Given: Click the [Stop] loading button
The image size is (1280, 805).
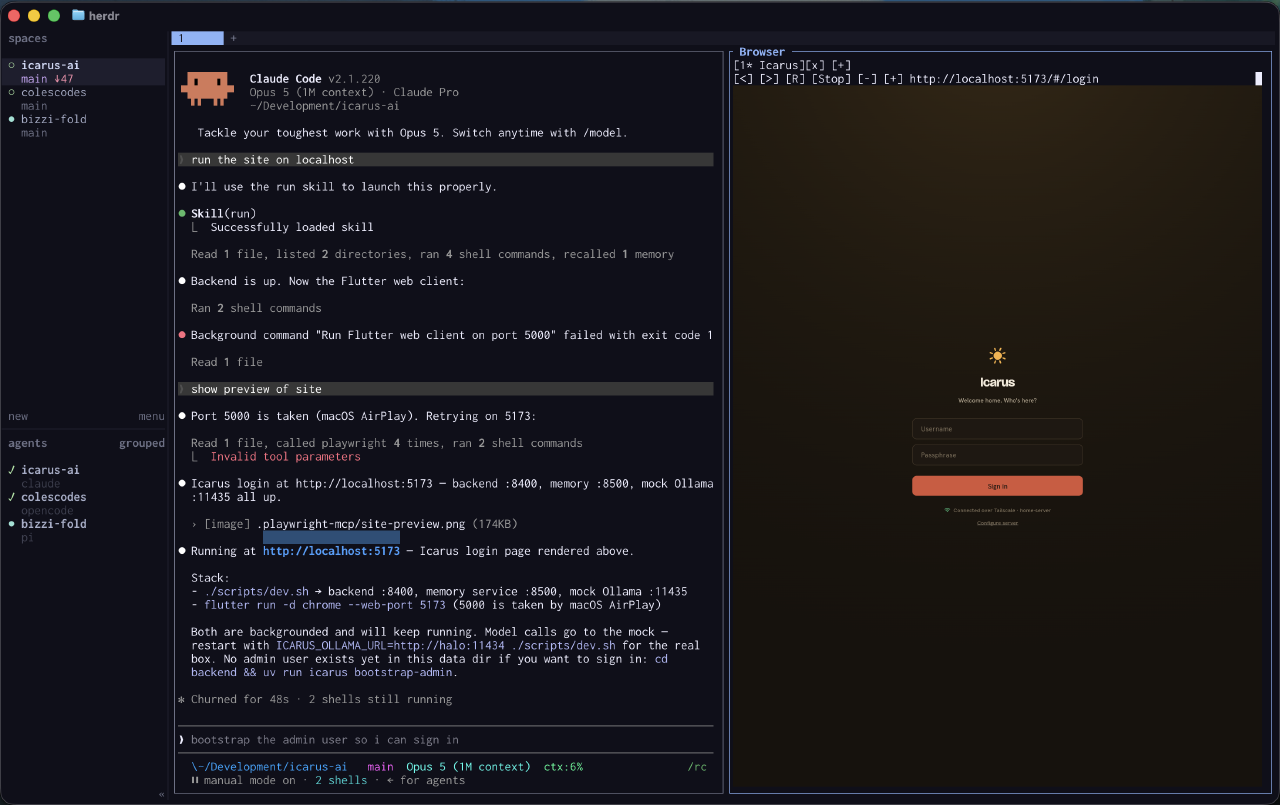Looking at the screenshot, I should tap(832, 79).
